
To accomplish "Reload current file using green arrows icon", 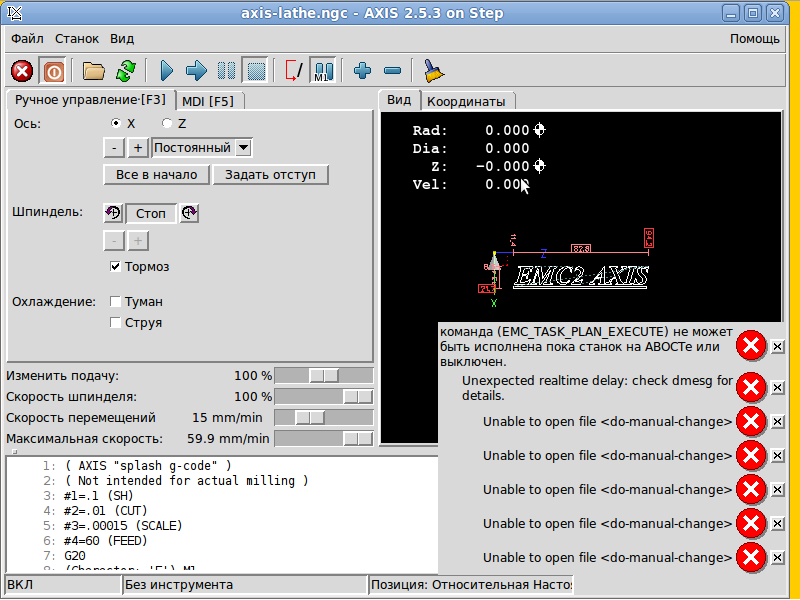I will (x=126, y=71).
